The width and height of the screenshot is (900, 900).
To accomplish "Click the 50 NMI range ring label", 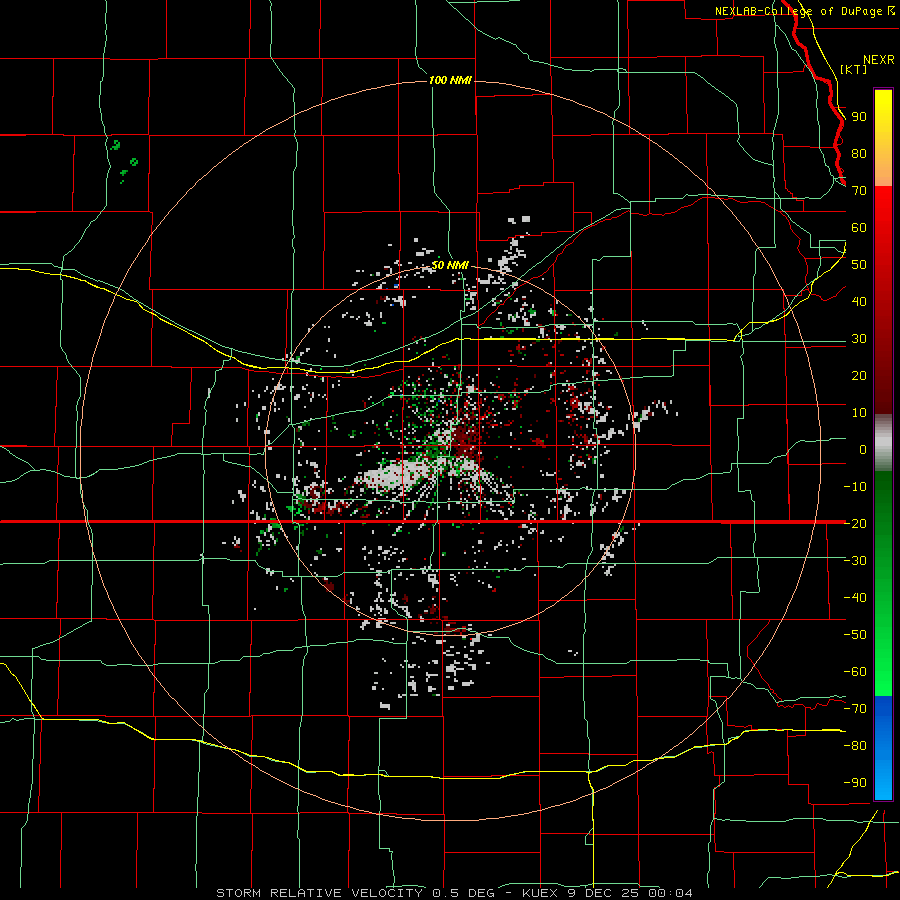I will click(450, 265).
